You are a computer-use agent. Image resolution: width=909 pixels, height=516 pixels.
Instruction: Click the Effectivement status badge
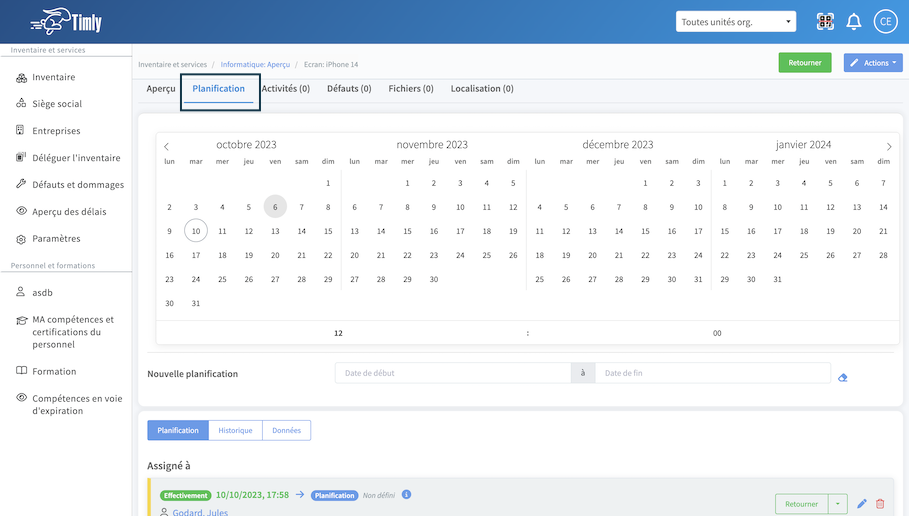tap(186, 495)
